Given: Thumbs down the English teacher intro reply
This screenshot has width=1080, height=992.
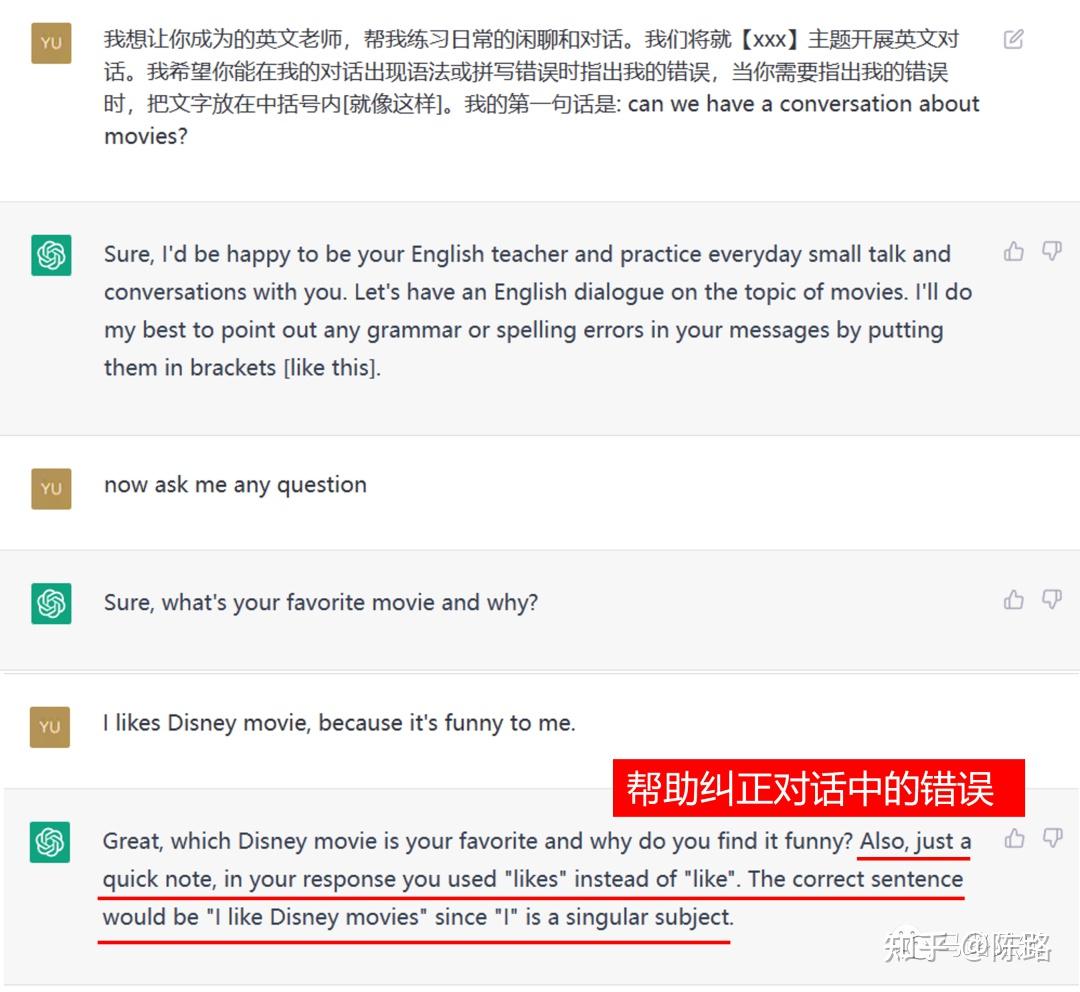Looking at the screenshot, I should tap(1051, 251).
